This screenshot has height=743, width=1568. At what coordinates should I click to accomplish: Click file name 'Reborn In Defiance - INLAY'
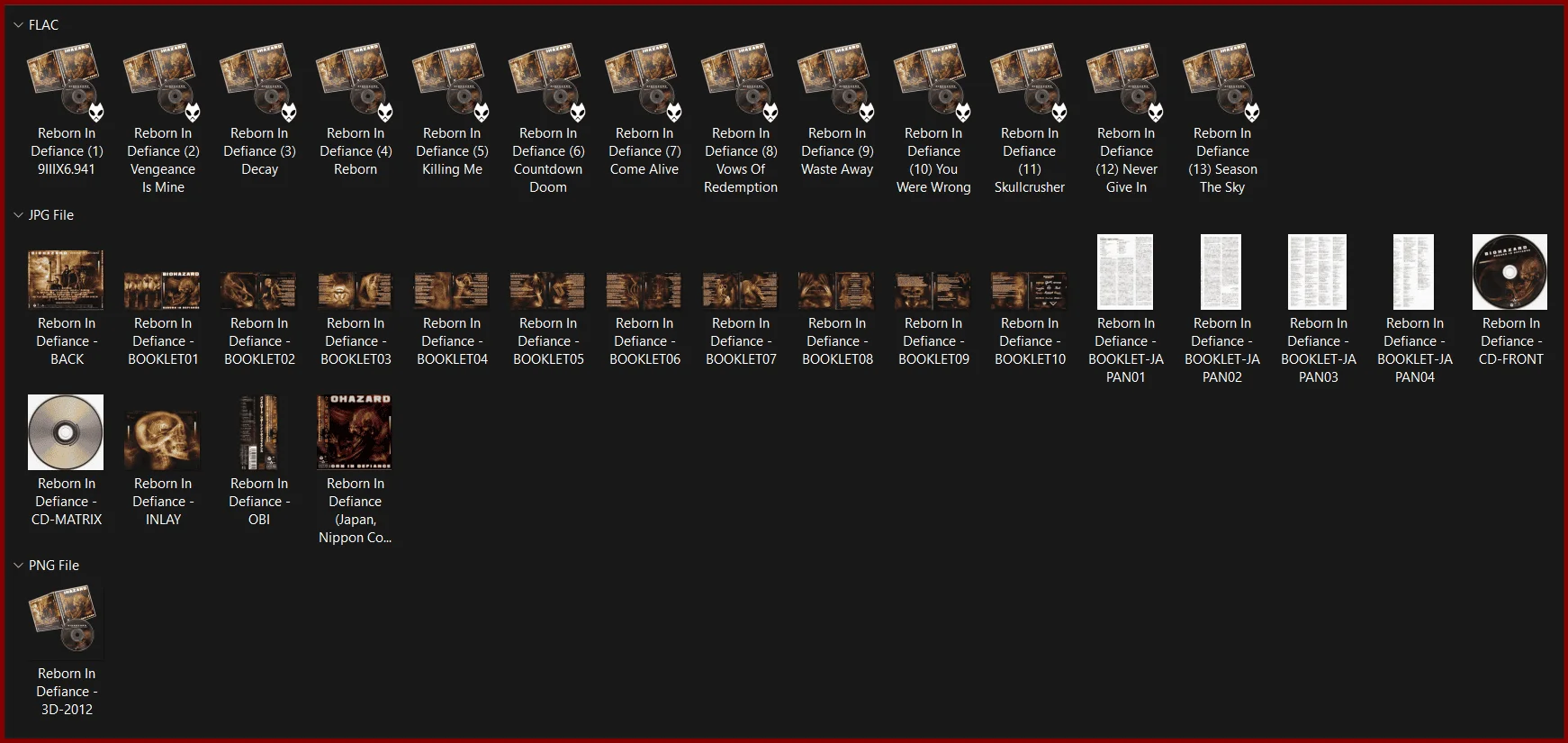(163, 502)
